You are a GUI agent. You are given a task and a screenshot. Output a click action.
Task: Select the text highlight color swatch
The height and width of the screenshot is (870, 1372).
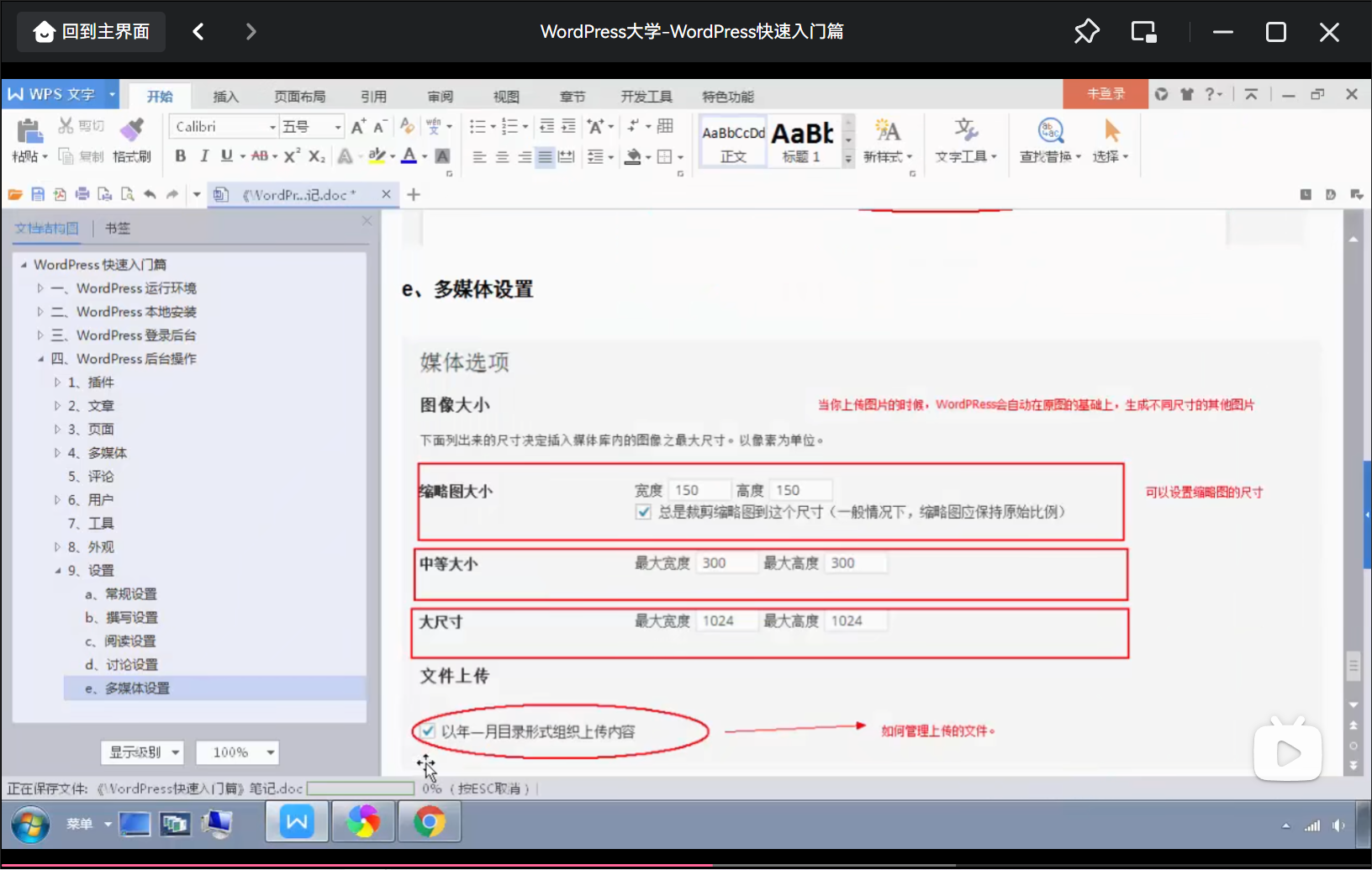[377, 156]
